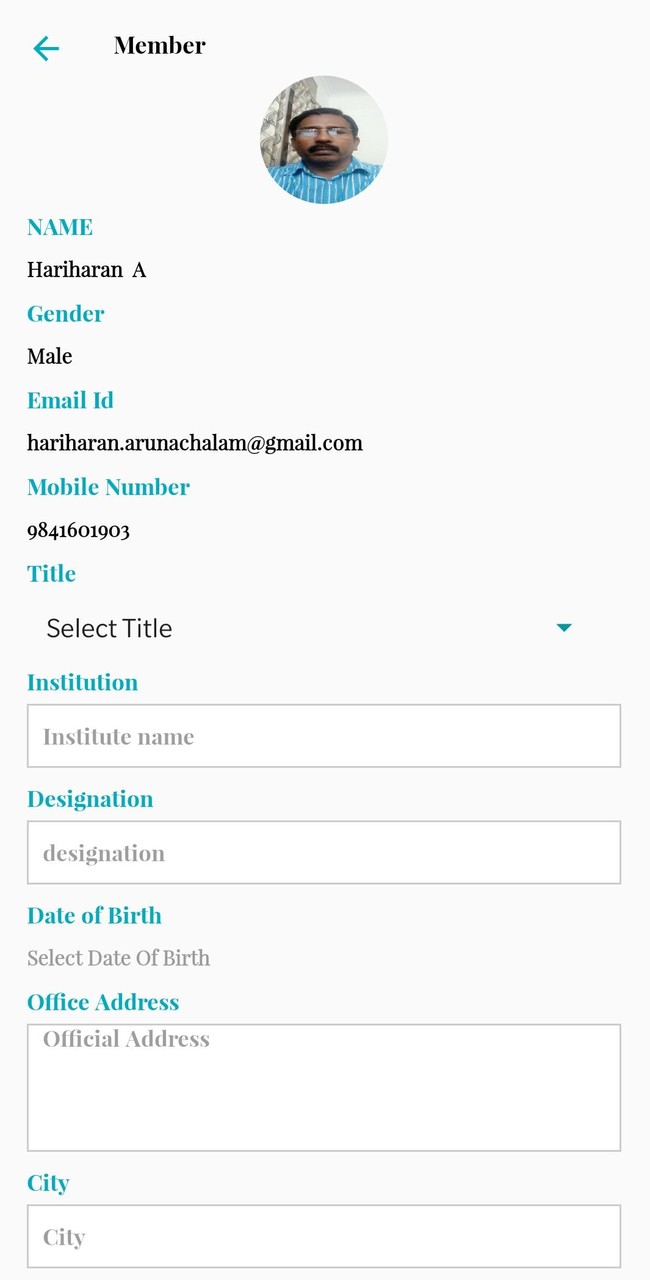Image resolution: width=650 pixels, height=1280 pixels.
Task: Tap the Member header title
Action: tap(160, 46)
